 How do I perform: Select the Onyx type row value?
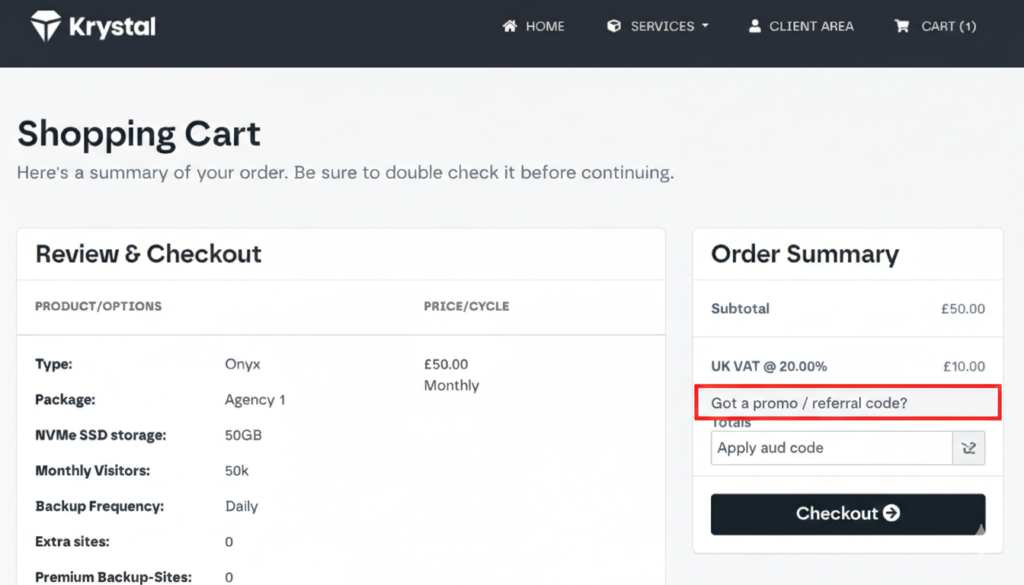click(x=241, y=364)
